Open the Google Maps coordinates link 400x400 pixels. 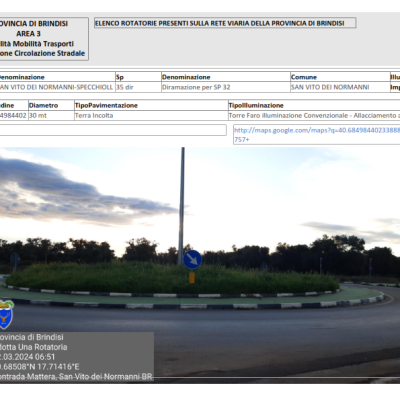[317, 134]
